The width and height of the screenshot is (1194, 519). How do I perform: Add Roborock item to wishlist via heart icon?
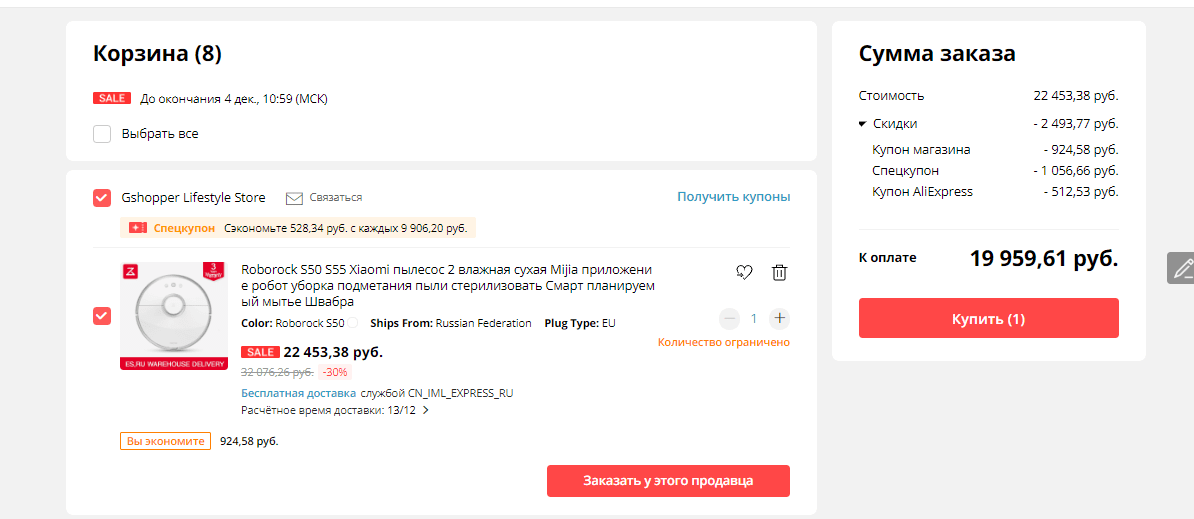click(x=743, y=272)
